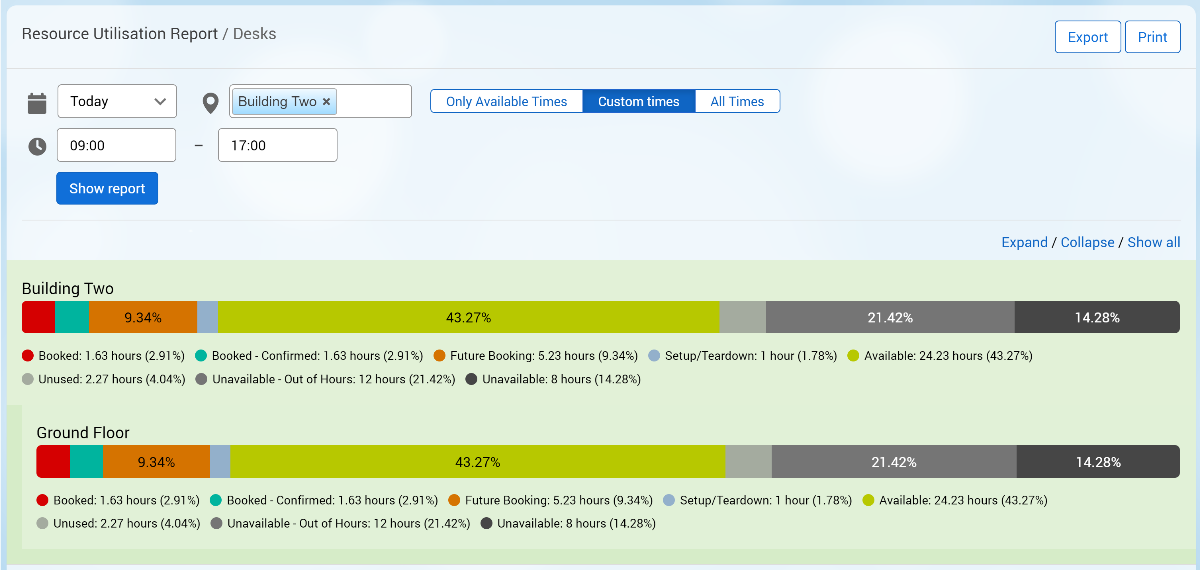Click red Booked legend dot under Building Two
This screenshot has height=570, width=1200.
pyautogui.click(x=28, y=356)
